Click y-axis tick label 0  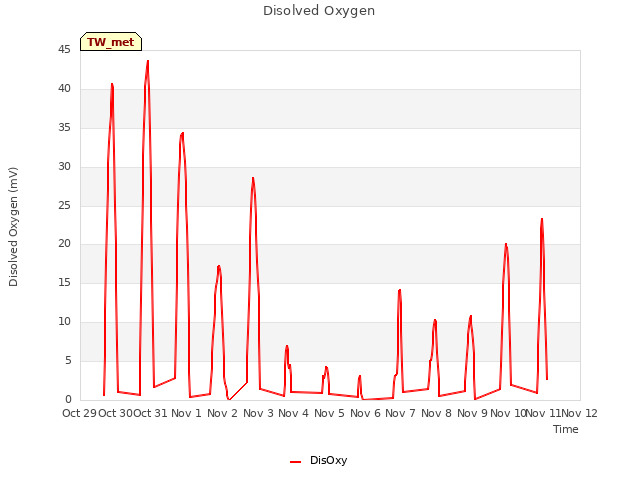(68, 399)
